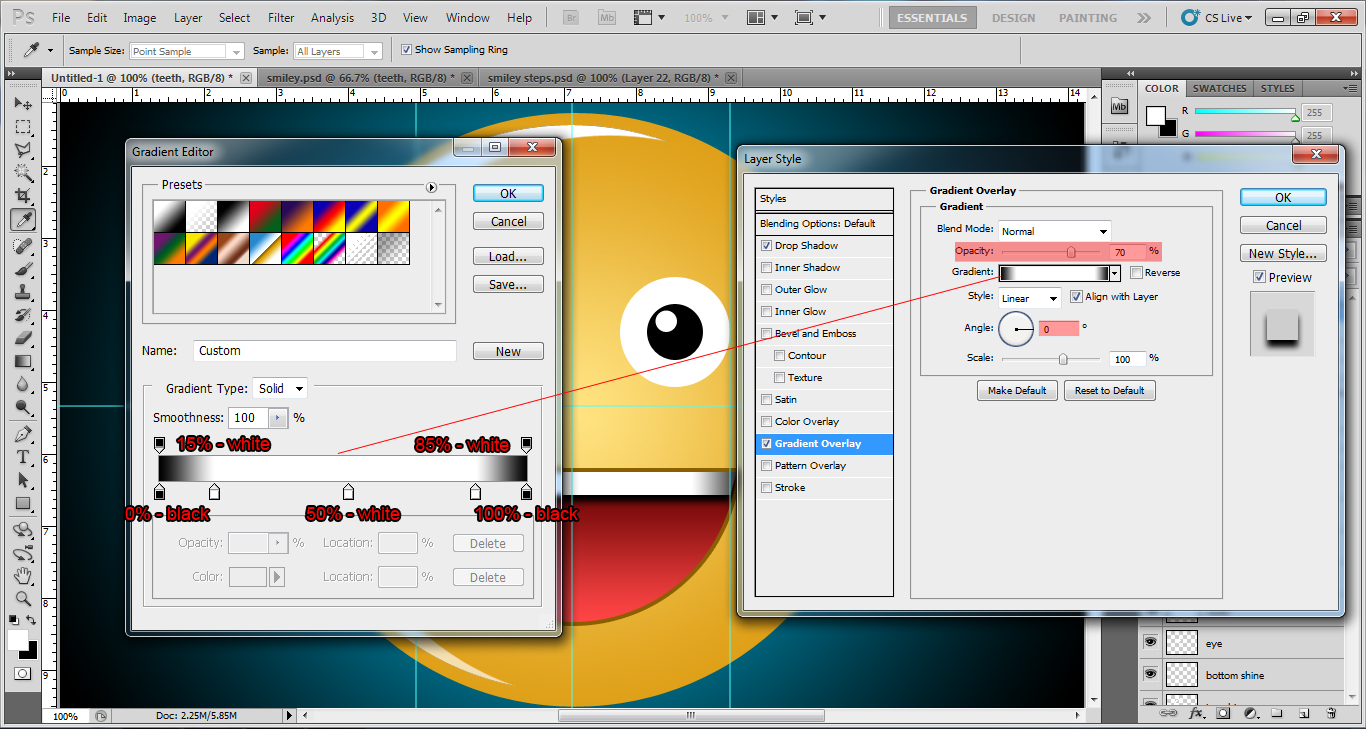1366x729 pixels.
Task: Open the Layer menu
Action: (x=188, y=18)
